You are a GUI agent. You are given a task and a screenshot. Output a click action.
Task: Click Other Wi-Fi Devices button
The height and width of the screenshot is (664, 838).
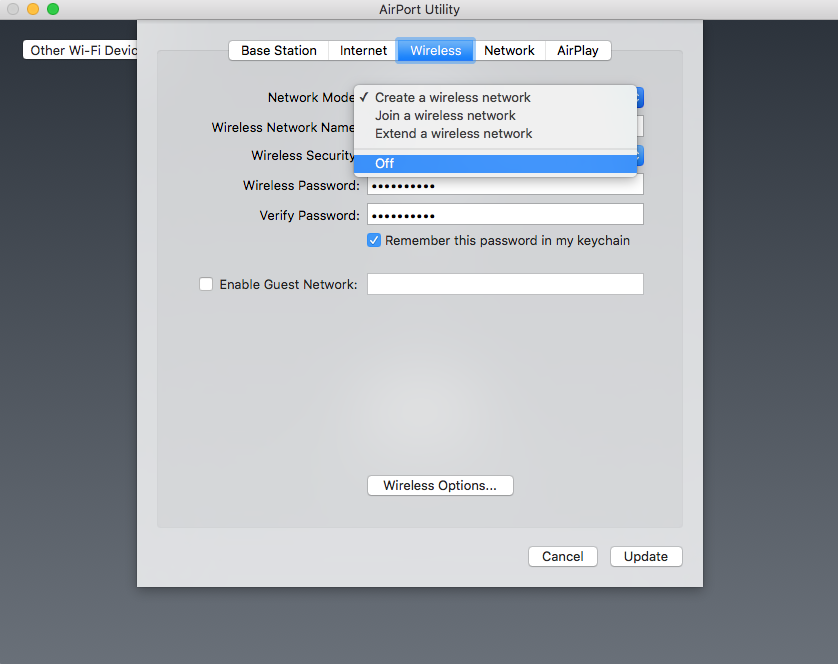point(80,50)
